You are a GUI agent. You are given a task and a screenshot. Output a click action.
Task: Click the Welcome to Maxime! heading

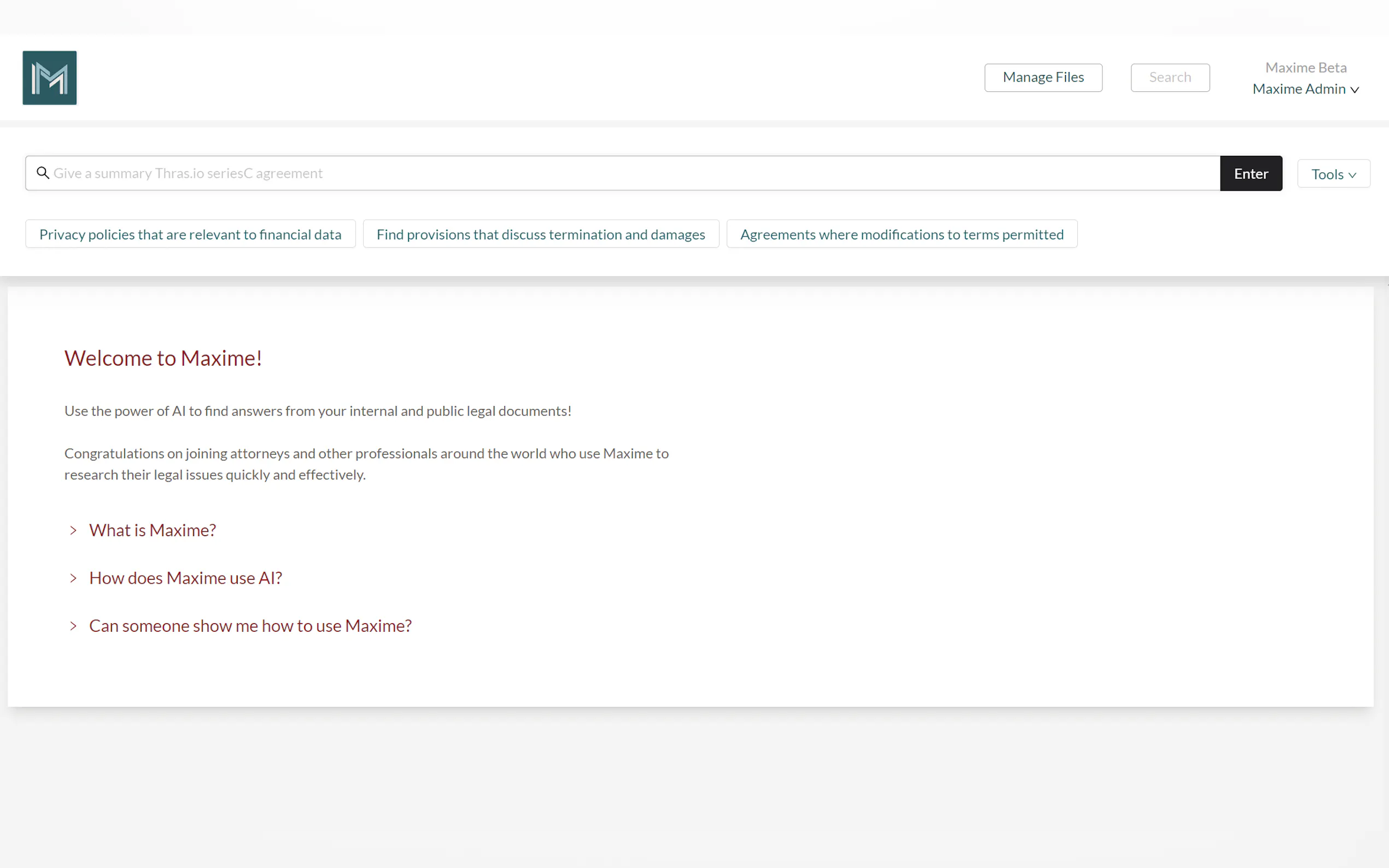163,358
